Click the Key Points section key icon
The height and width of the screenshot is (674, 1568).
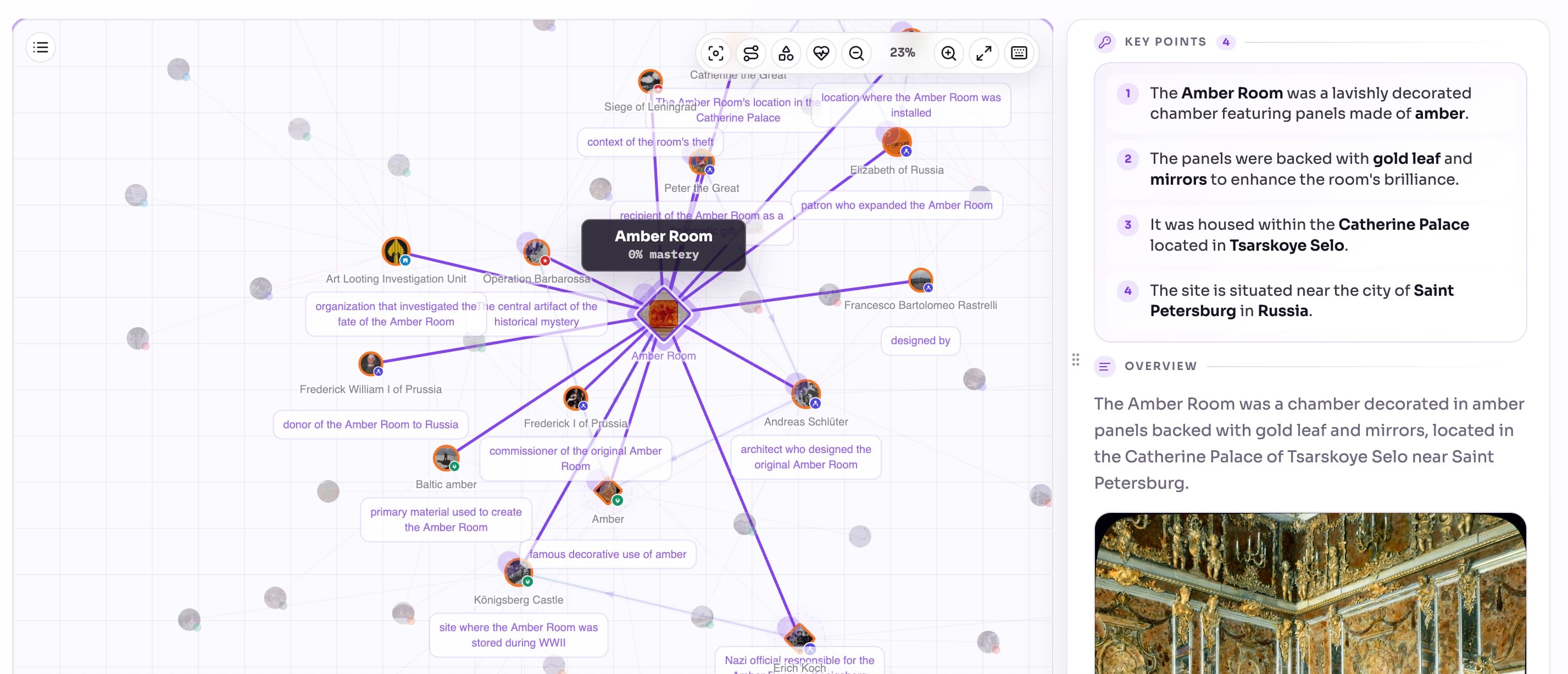[1105, 42]
